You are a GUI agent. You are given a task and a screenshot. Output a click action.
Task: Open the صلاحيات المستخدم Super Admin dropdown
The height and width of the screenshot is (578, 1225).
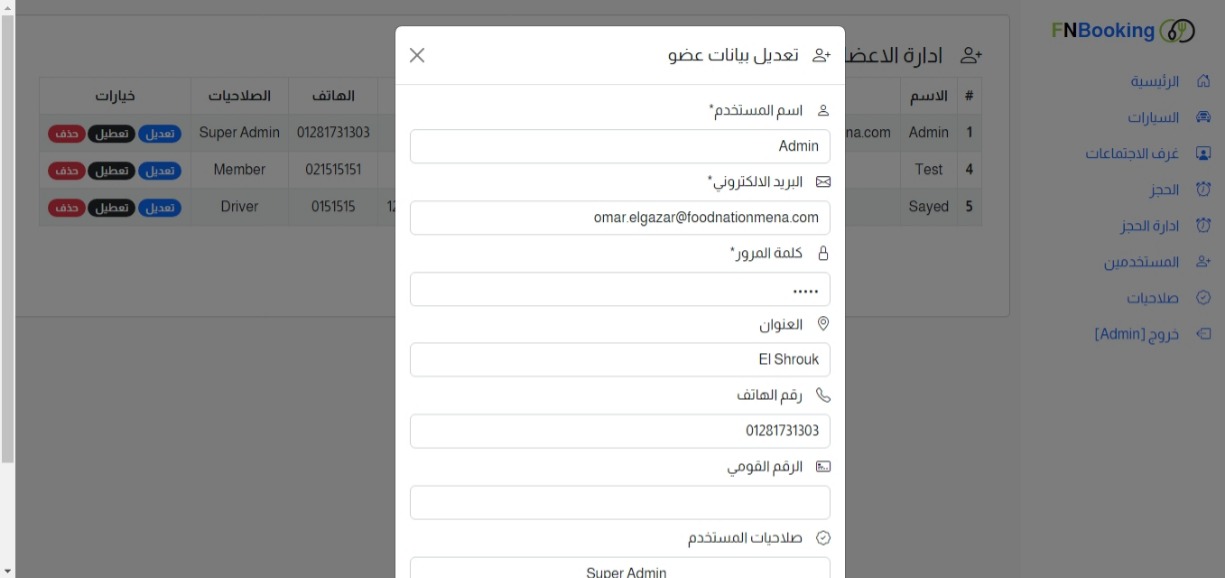click(620, 570)
